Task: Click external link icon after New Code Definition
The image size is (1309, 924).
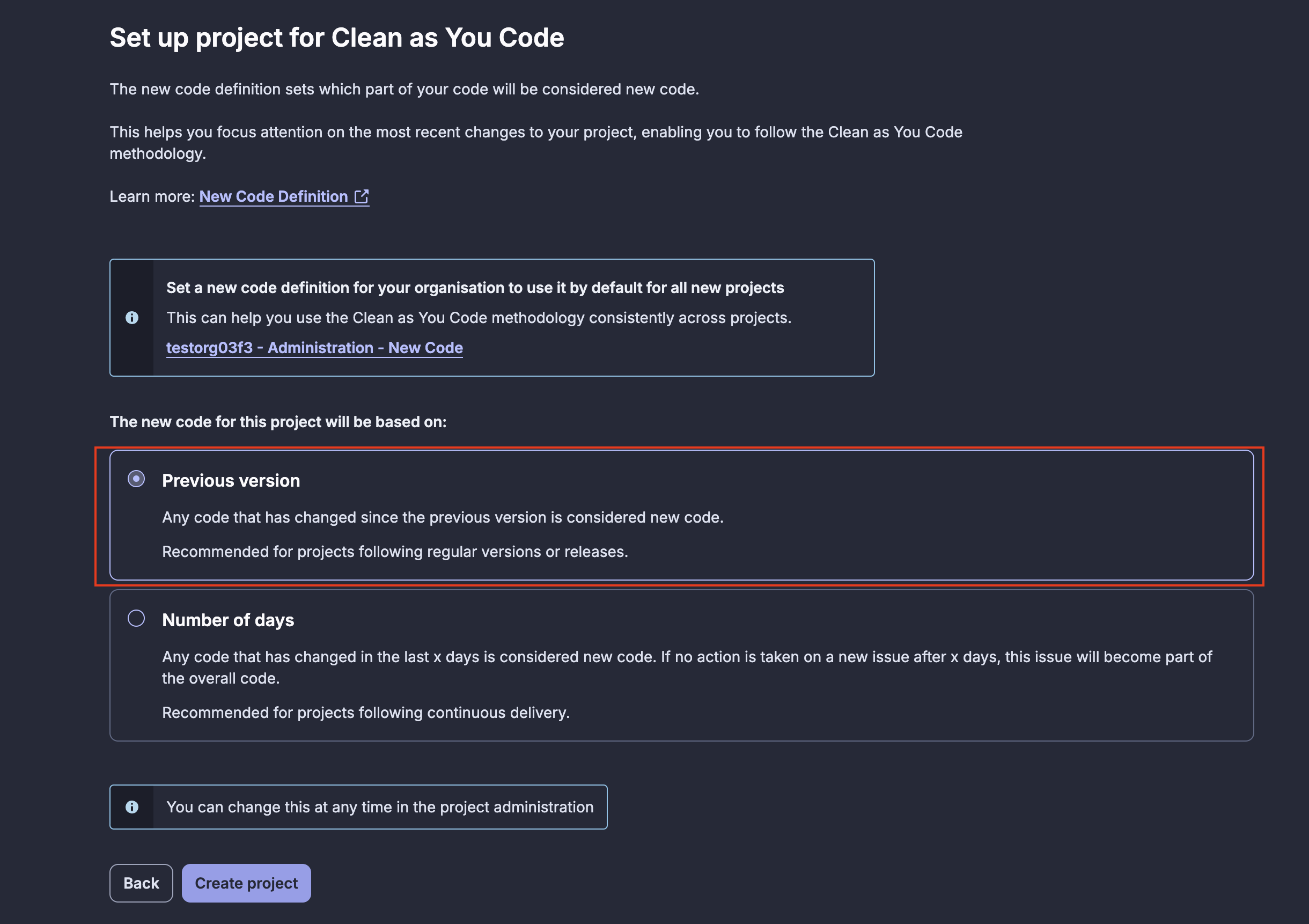Action: click(x=362, y=196)
